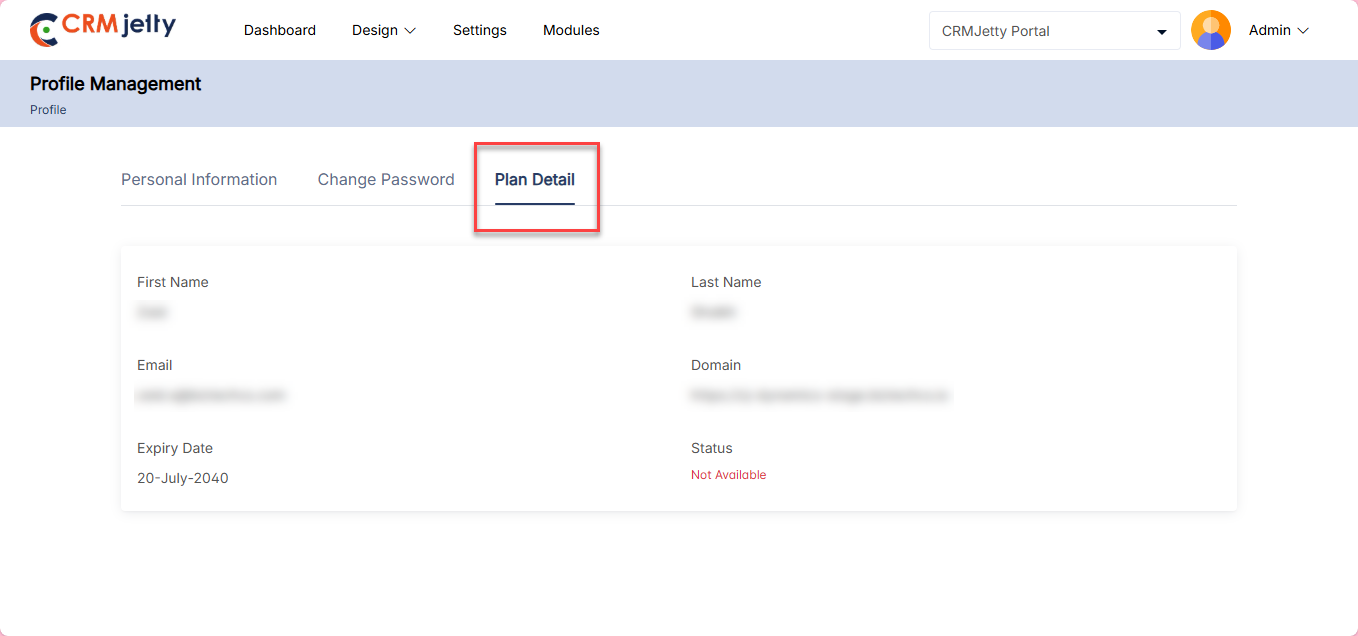Click the blurred domain URL value
Image resolution: width=1358 pixels, height=636 pixels.
pos(819,396)
